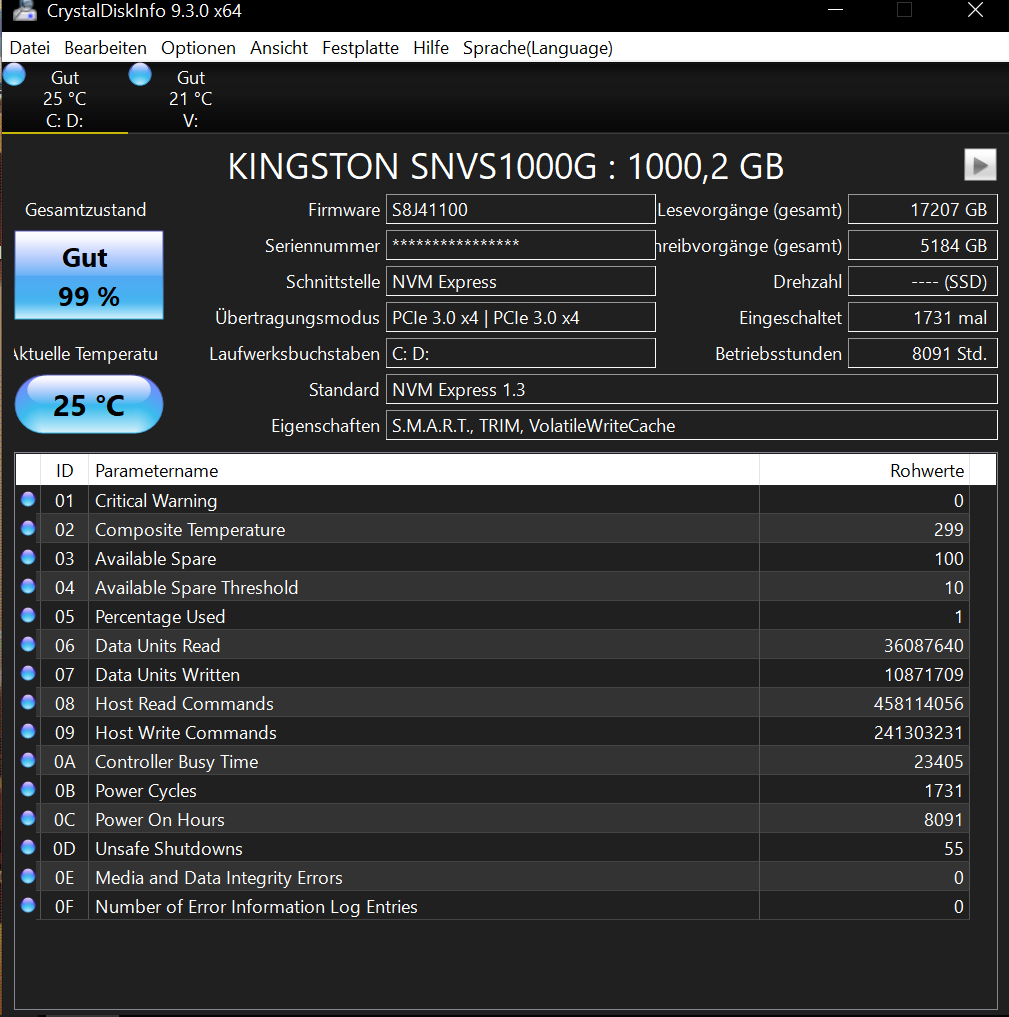Click the Eingeschaltet value 1731 mal
The height and width of the screenshot is (1017, 1009).
[922, 318]
